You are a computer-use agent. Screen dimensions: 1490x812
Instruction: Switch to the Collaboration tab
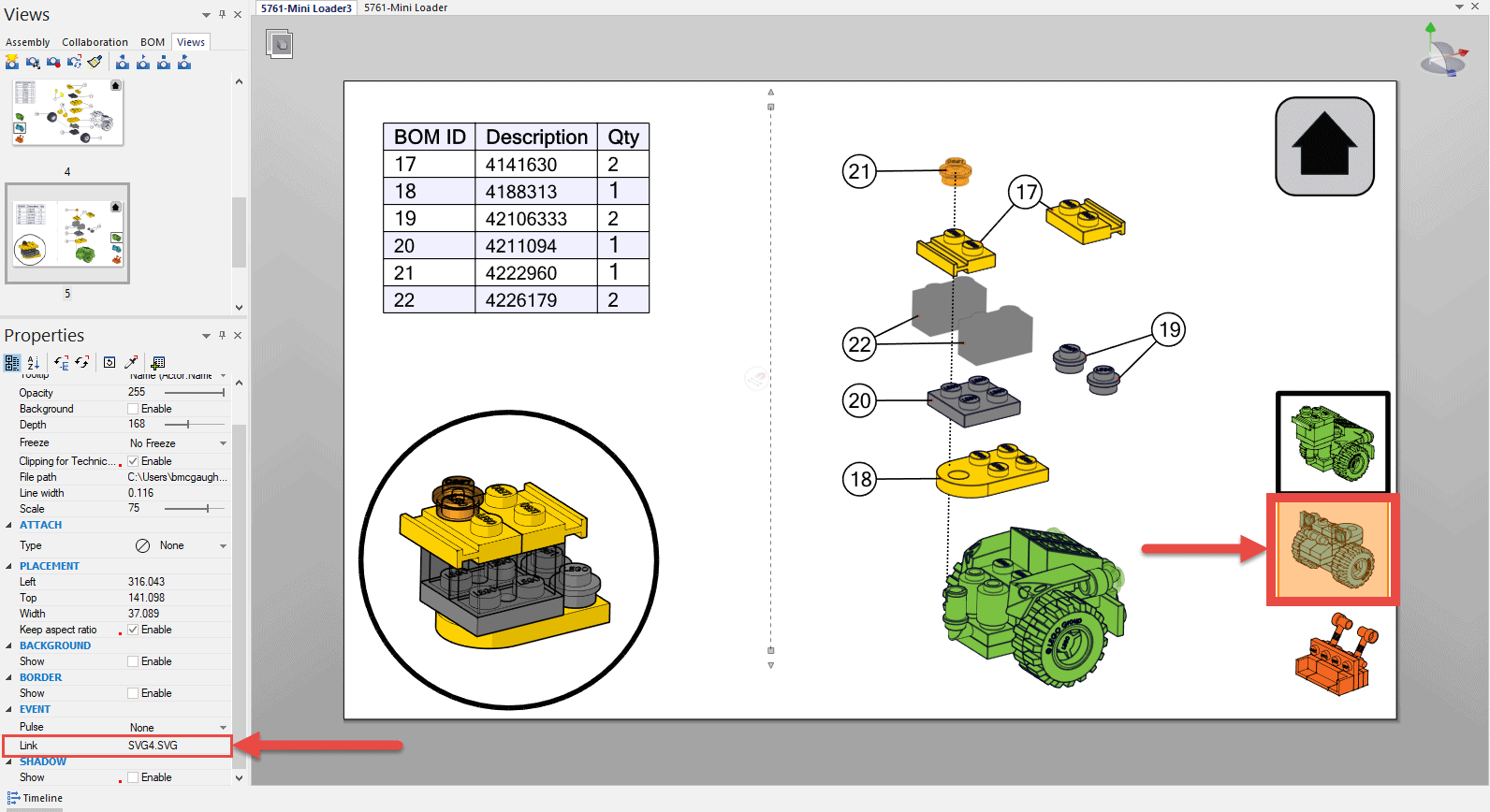point(95,42)
